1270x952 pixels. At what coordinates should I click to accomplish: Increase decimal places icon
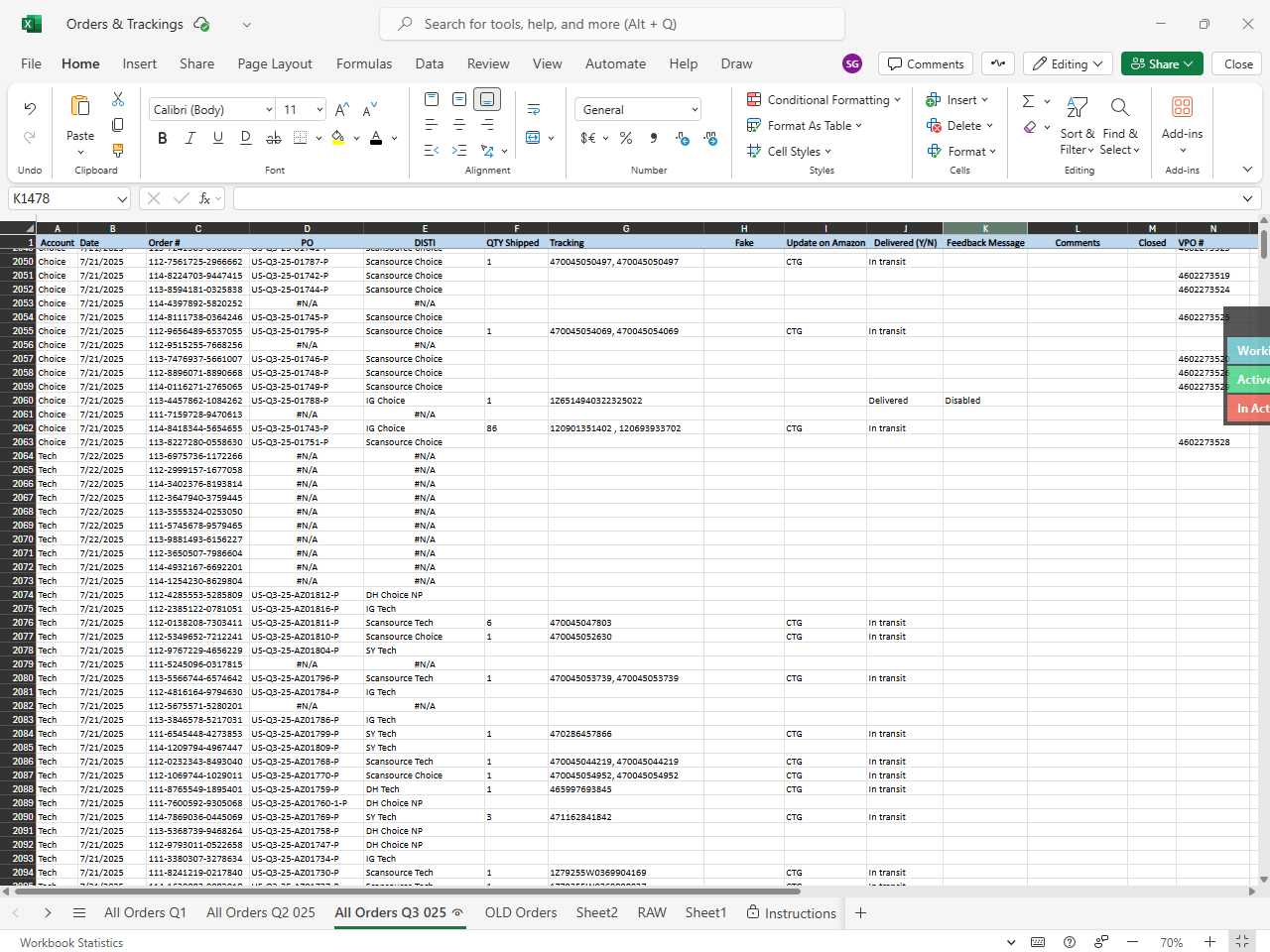(710, 138)
